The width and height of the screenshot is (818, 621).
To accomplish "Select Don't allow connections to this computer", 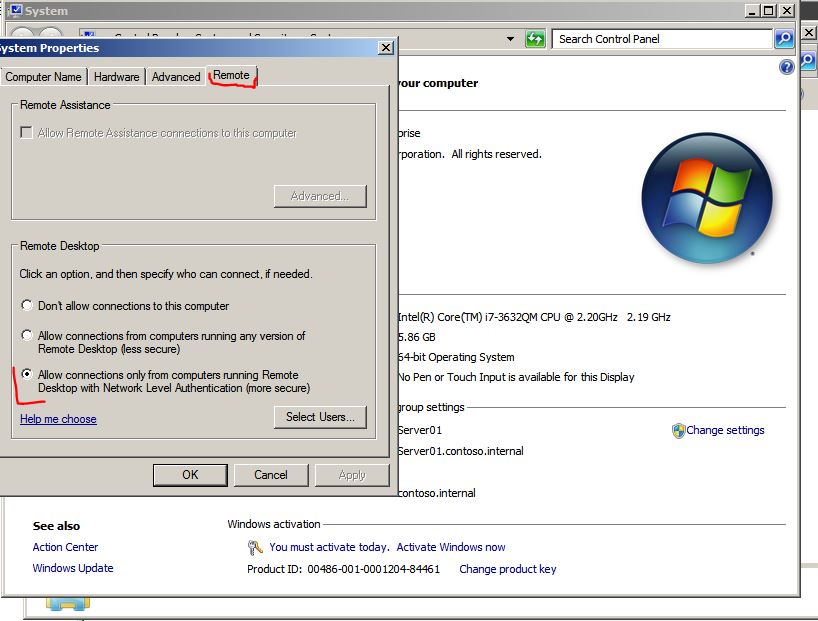I will click(27, 305).
